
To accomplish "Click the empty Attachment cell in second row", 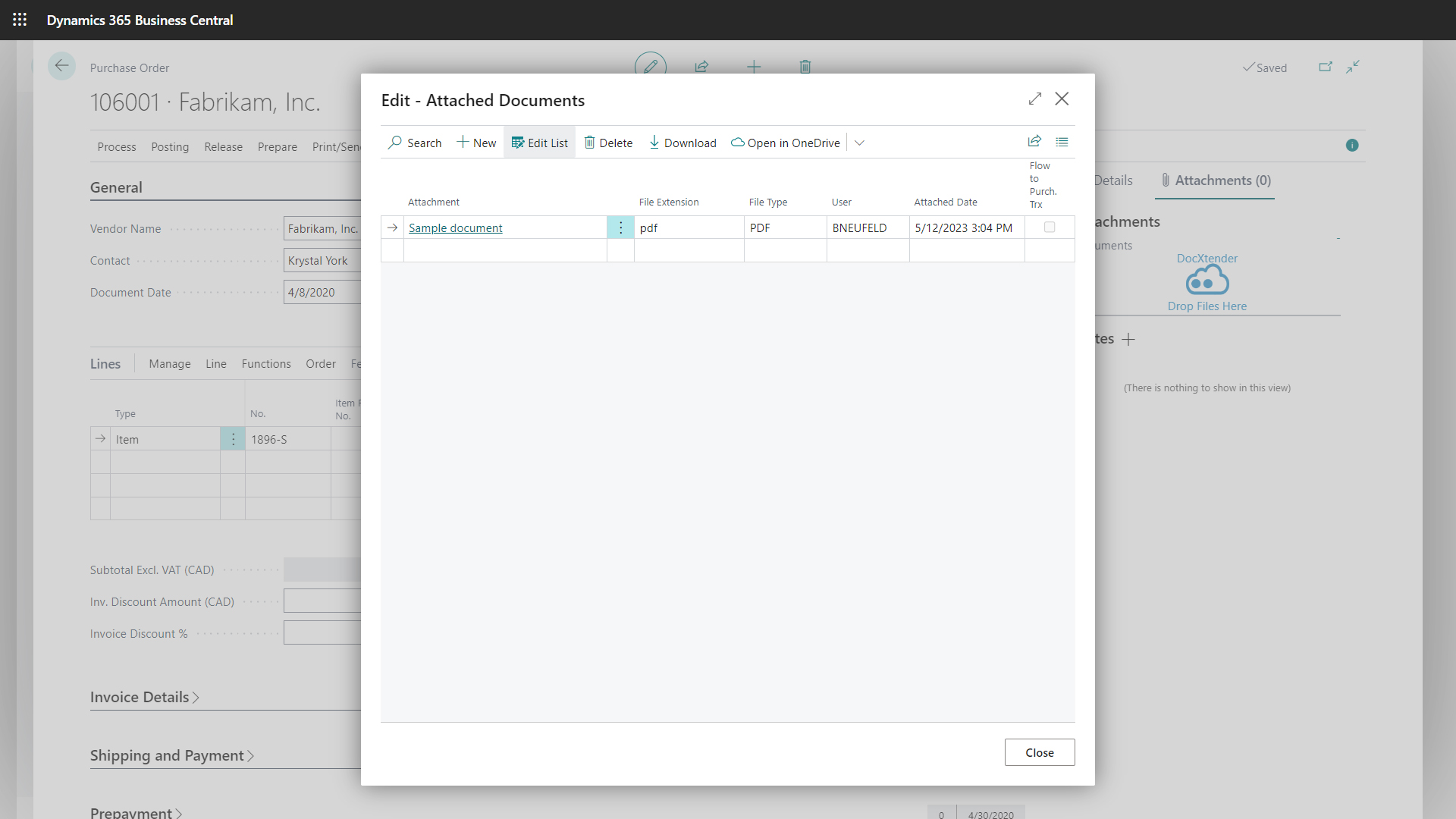I will [504, 250].
